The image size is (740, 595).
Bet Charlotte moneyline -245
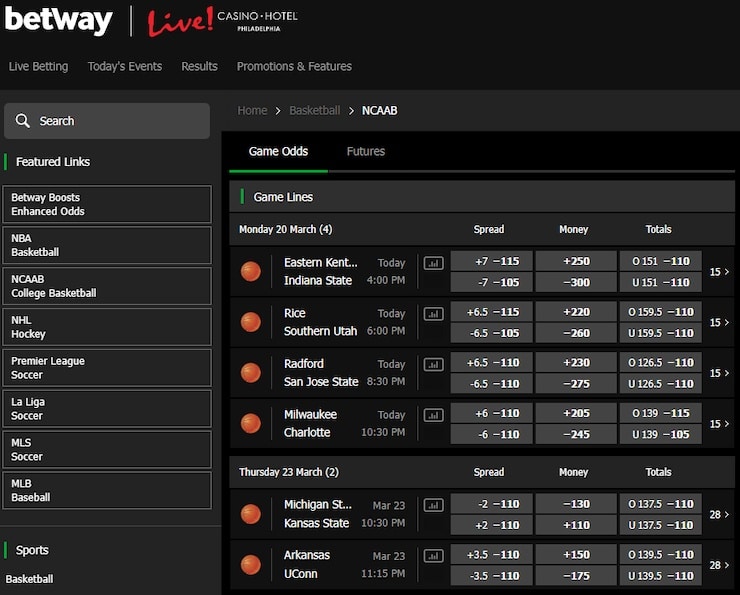coord(576,434)
